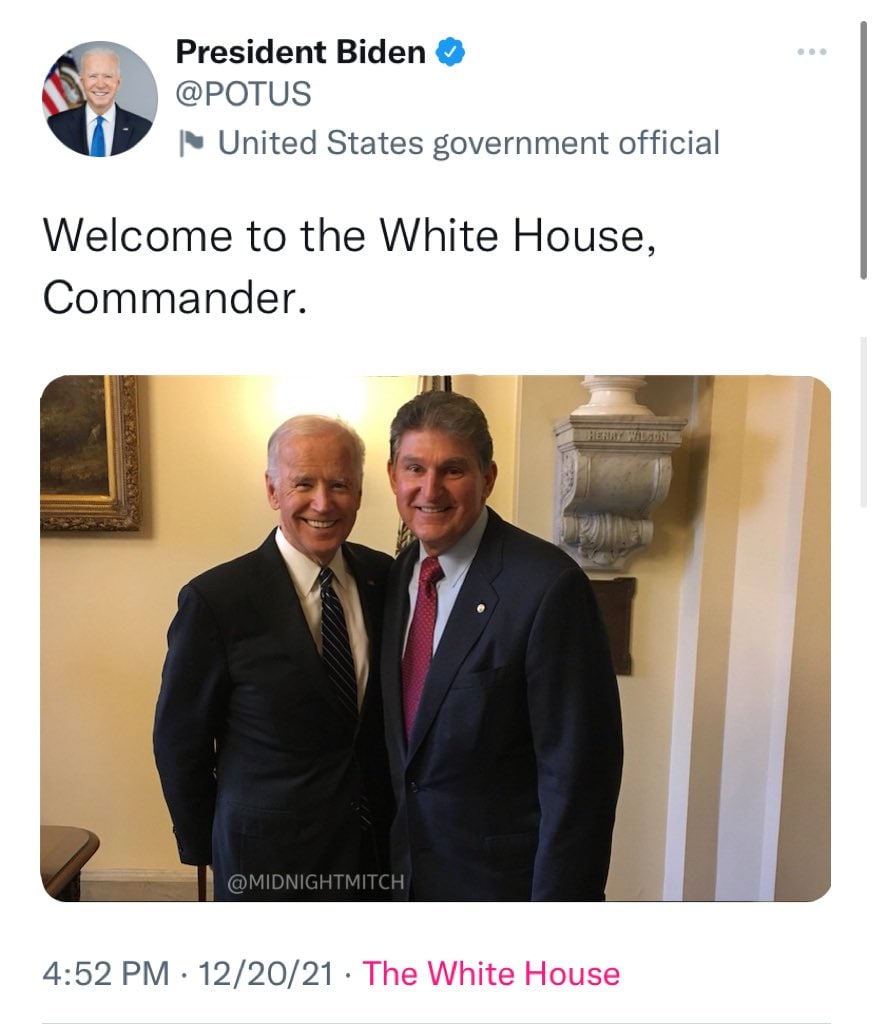Click the United States government official label
Image resolution: width=874 pixels, height=1024 pixels.
tap(468, 143)
